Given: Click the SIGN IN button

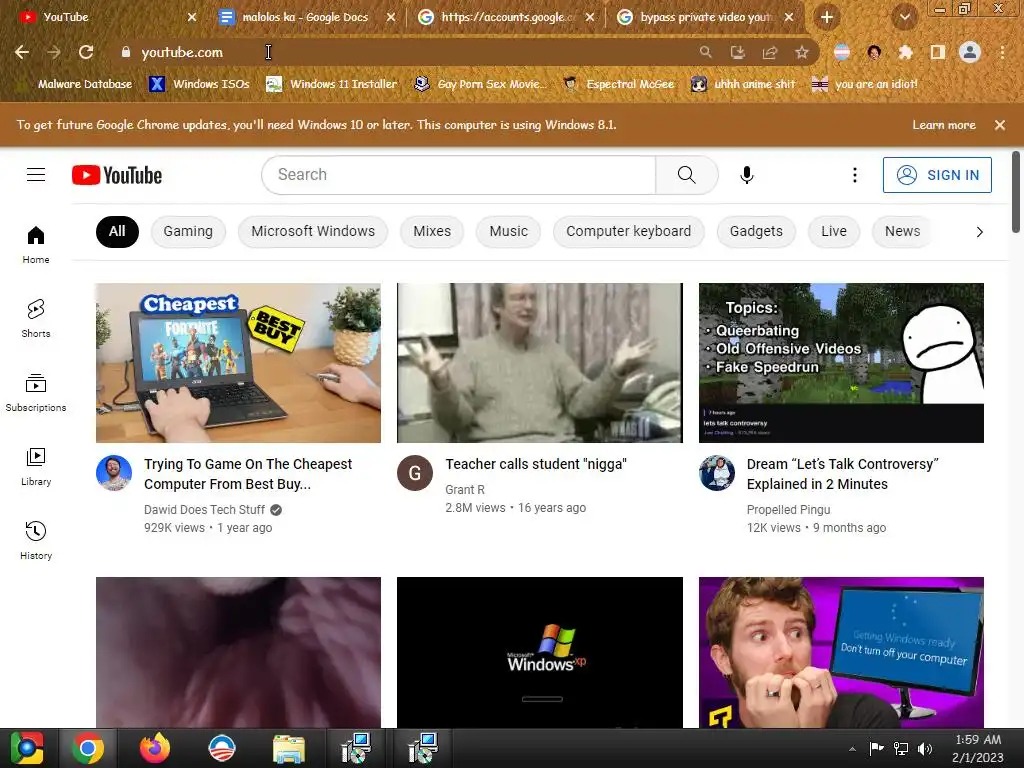Looking at the screenshot, I should click(937, 175).
